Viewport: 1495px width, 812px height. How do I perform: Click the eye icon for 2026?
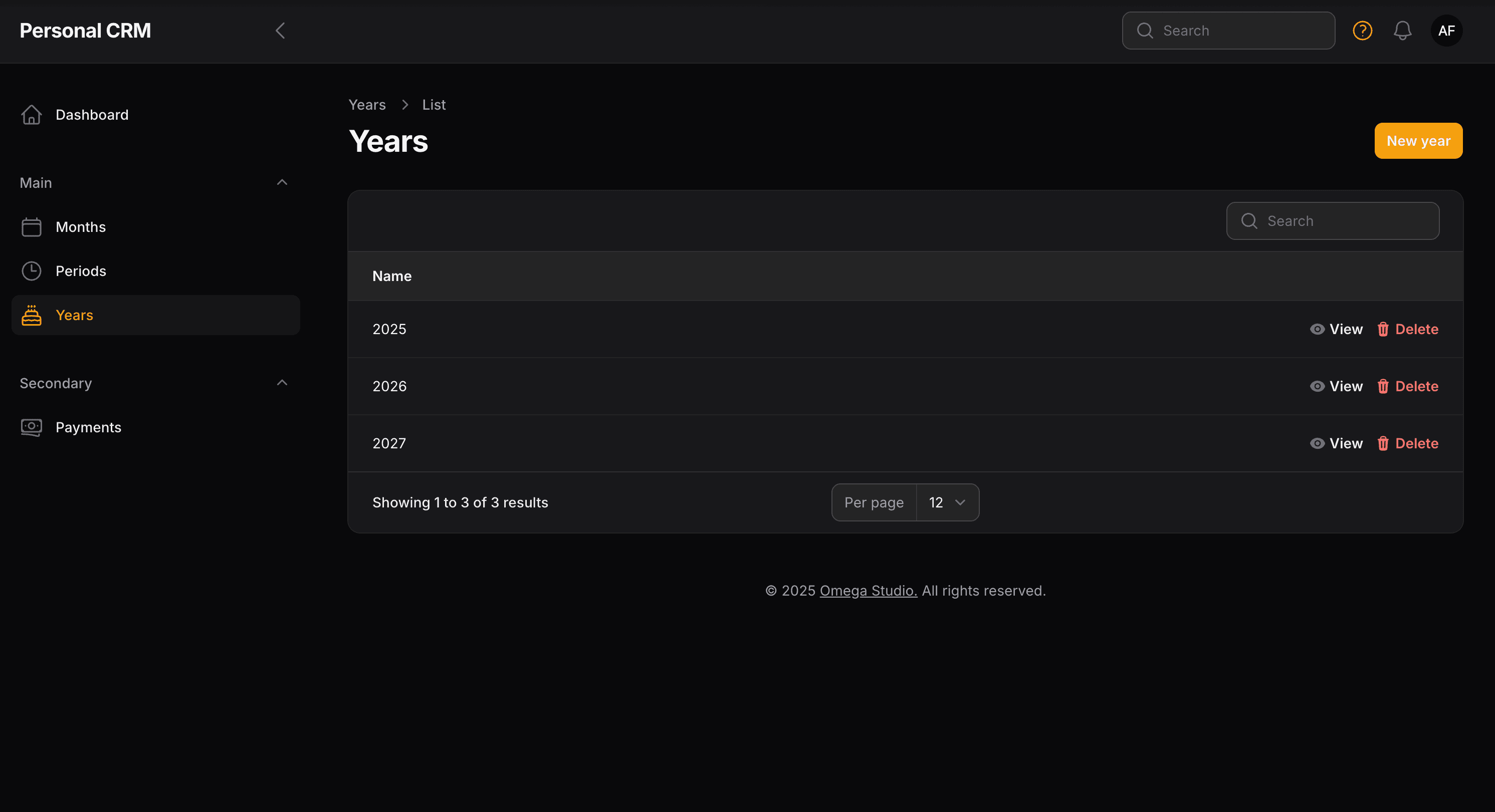click(1317, 386)
